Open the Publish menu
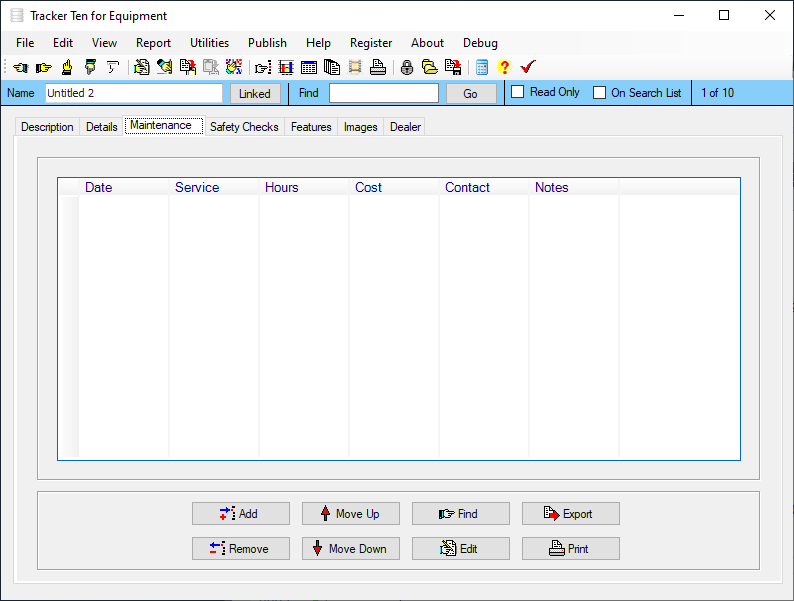This screenshot has width=794, height=601. coord(267,43)
